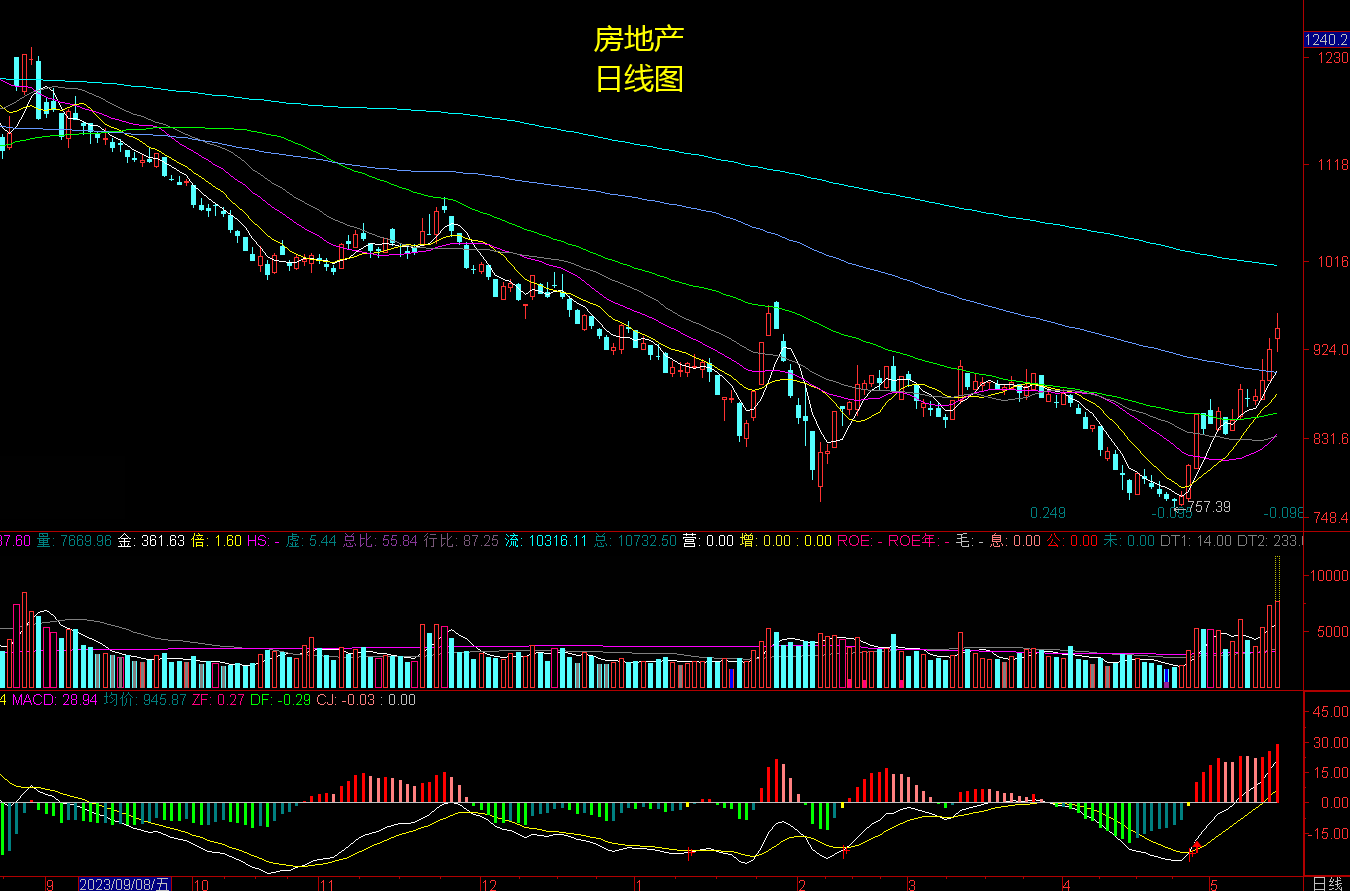Screen dimensions: 1350x891
Task: Click the 日线 period label at bottom right
Action: click(x=1327, y=884)
